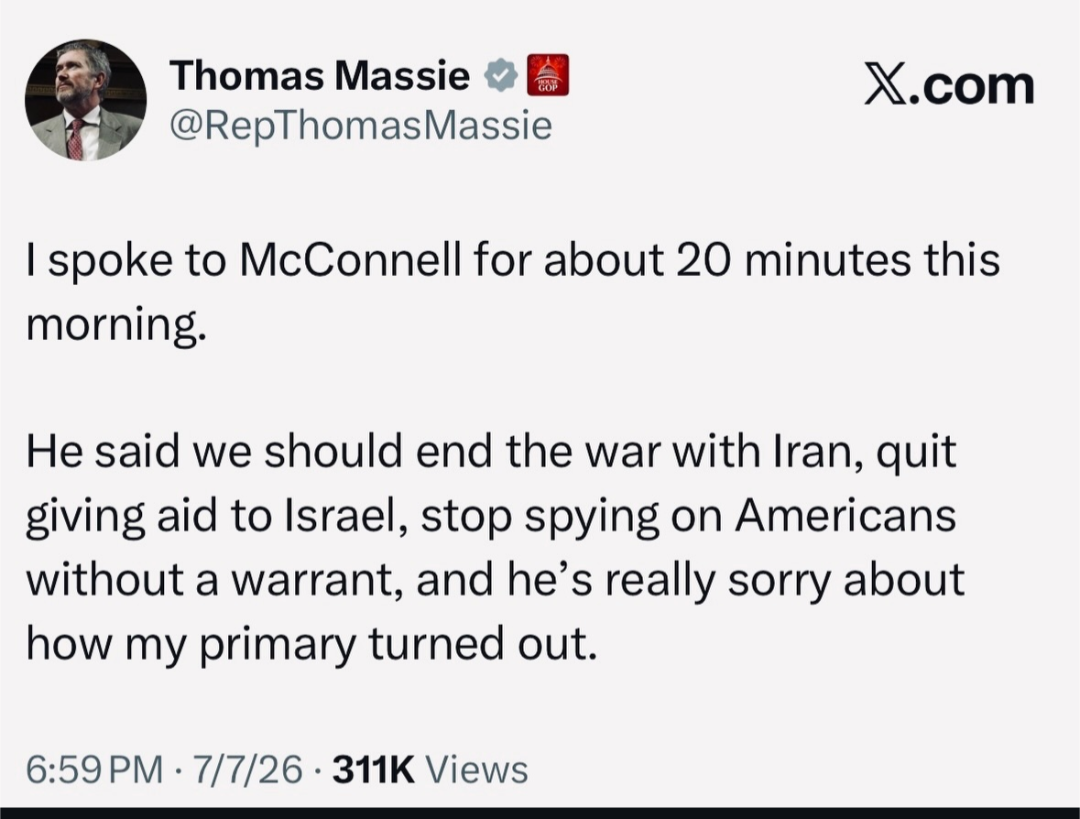This screenshot has height=819, width=1080.
Task: Open the Thomas Massie profile avatar
Action: (x=85, y=101)
